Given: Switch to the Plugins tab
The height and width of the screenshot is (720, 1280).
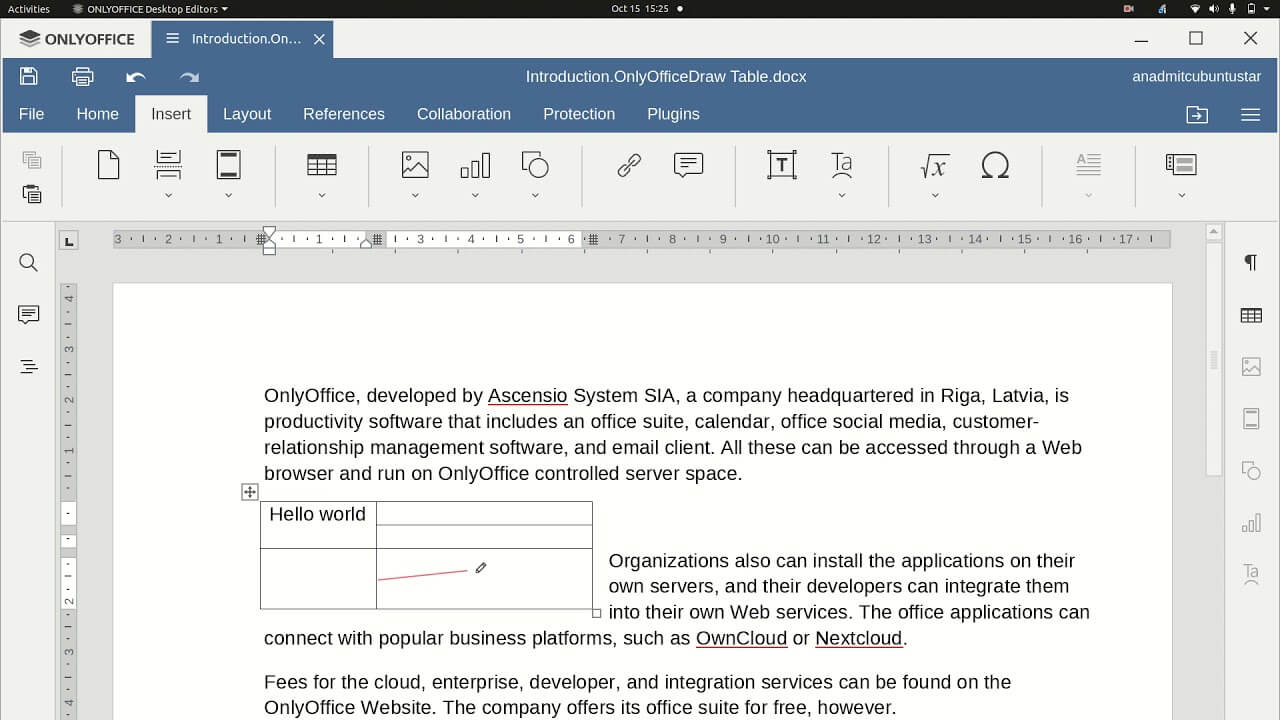Looking at the screenshot, I should pos(673,114).
